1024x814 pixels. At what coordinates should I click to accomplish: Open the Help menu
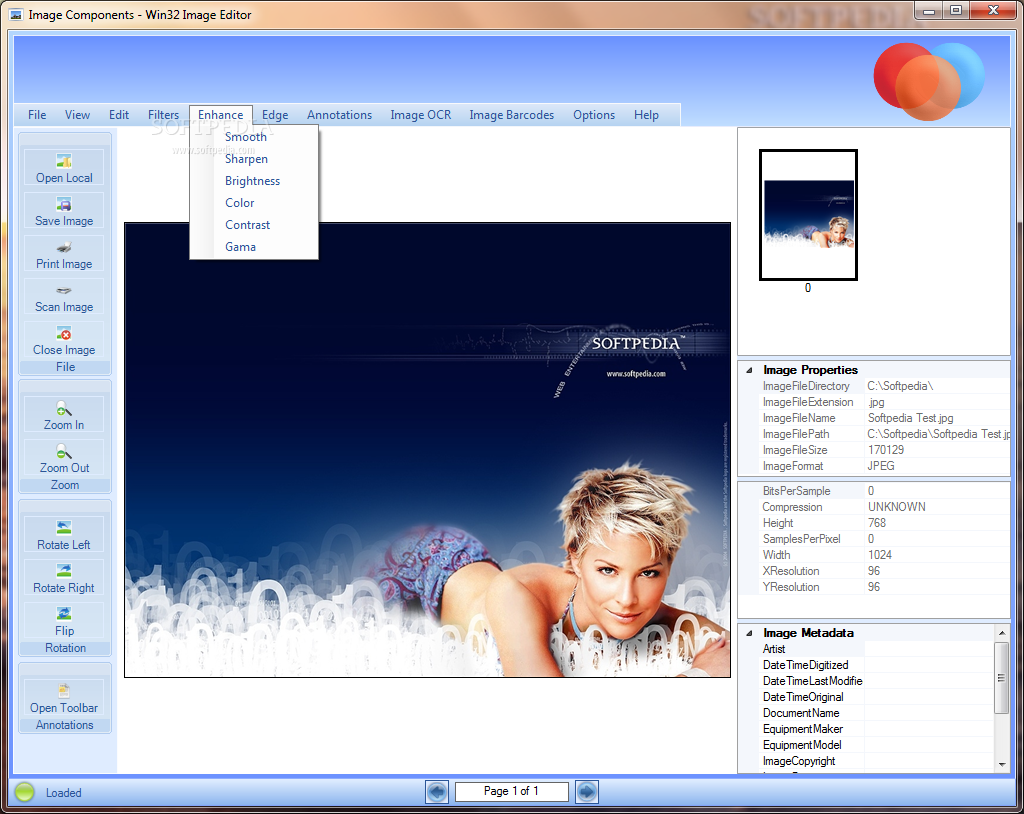tap(646, 115)
